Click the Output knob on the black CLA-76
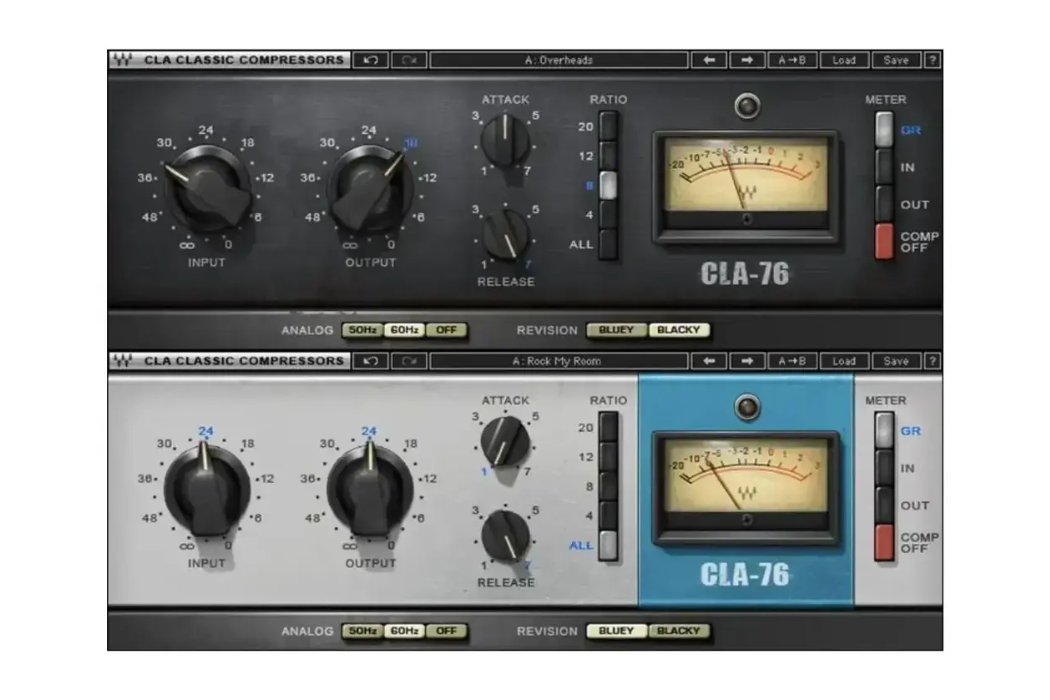This screenshot has height=700, width=1050. [370, 189]
